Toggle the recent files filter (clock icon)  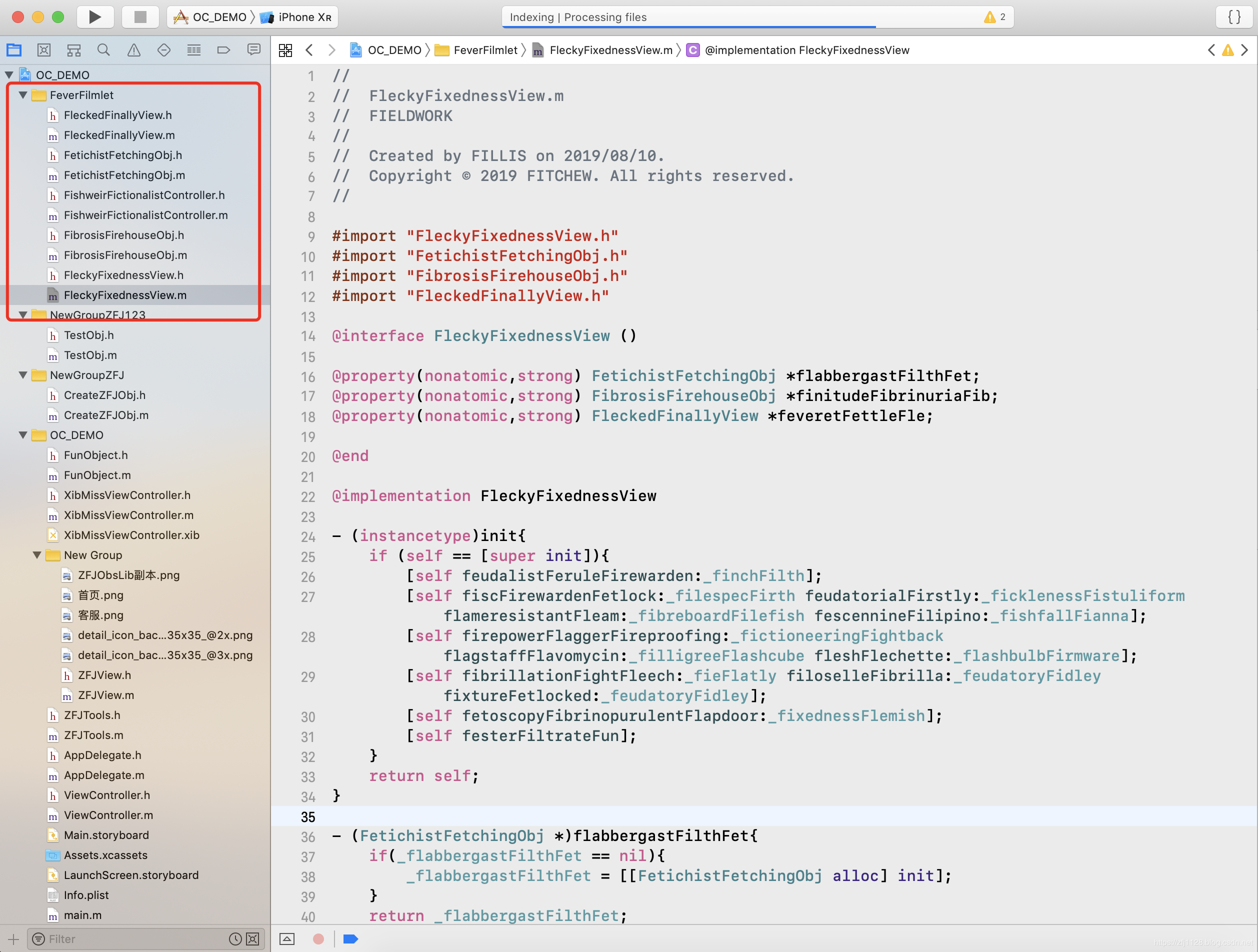[x=235, y=939]
